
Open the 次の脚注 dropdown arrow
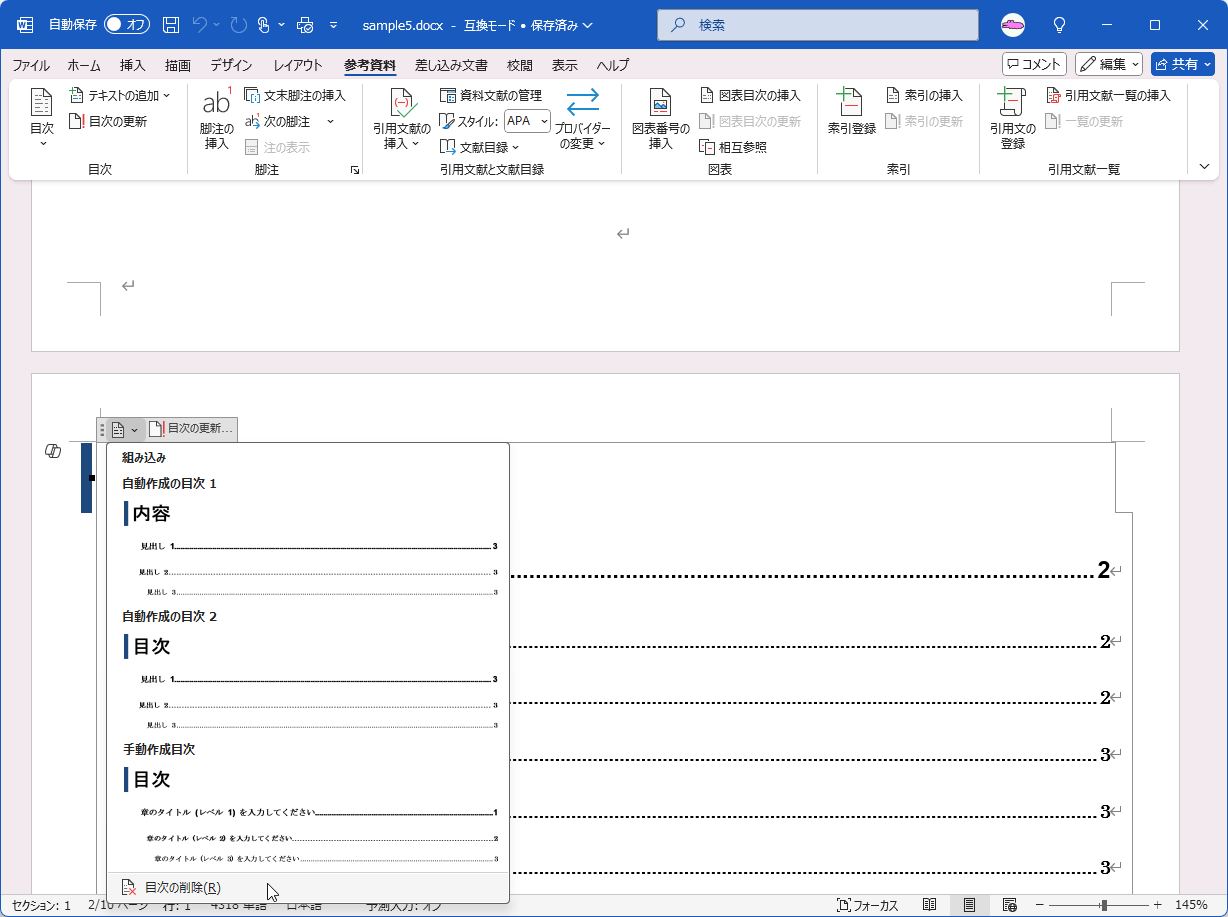tap(330, 121)
